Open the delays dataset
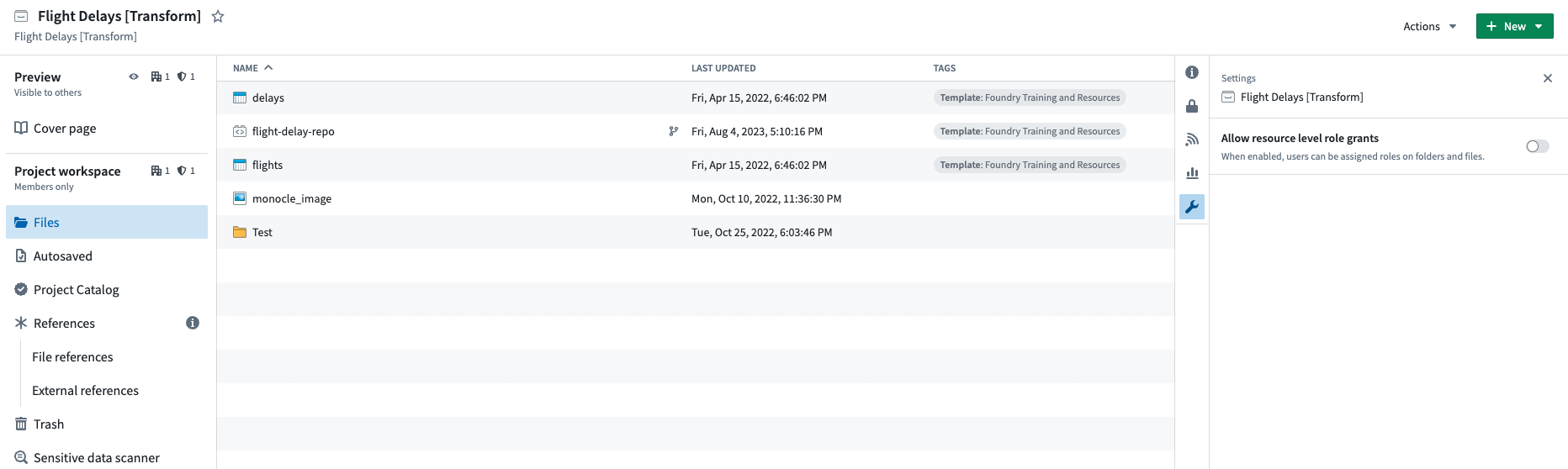The image size is (1568, 469). tap(268, 97)
